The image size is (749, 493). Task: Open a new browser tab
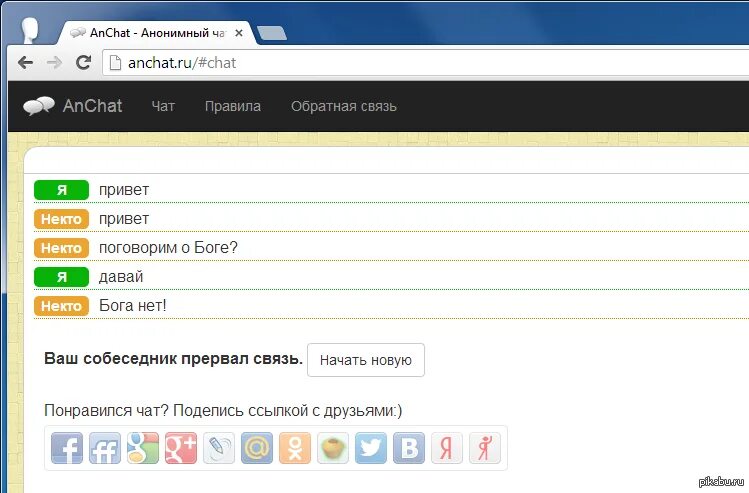(x=271, y=33)
